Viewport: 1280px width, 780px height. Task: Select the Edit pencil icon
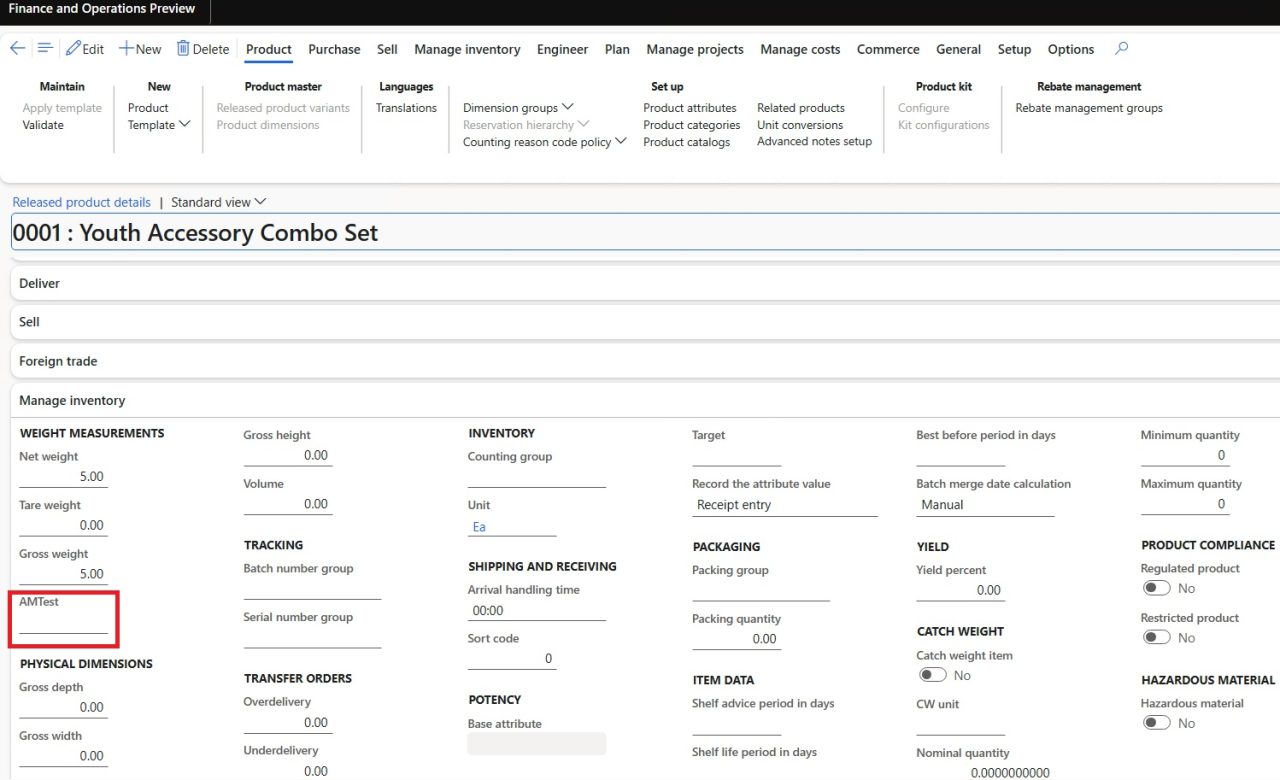85,47
